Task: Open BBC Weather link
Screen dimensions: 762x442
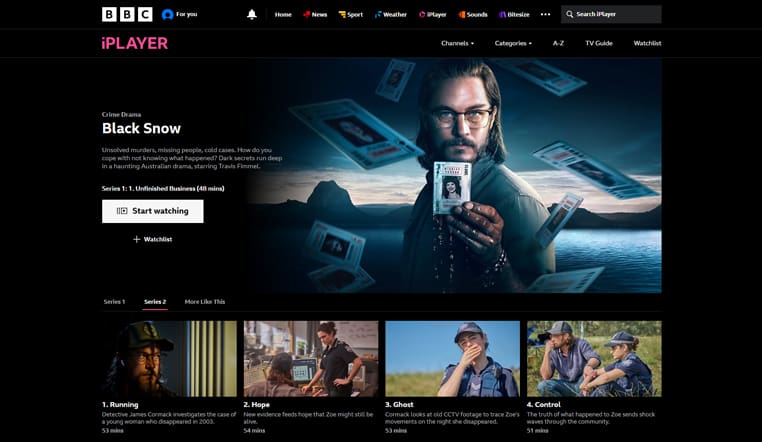Action: coord(390,15)
